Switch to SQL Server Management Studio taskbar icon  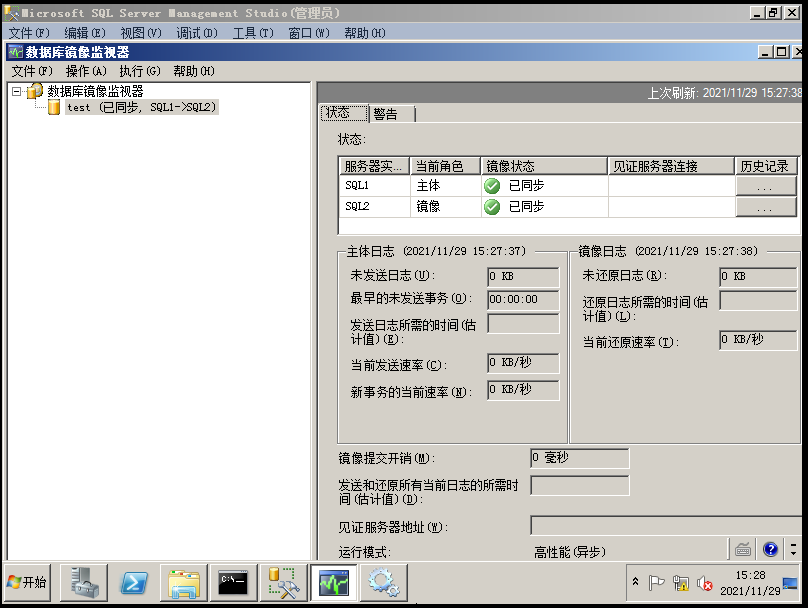(x=283, y=583)
